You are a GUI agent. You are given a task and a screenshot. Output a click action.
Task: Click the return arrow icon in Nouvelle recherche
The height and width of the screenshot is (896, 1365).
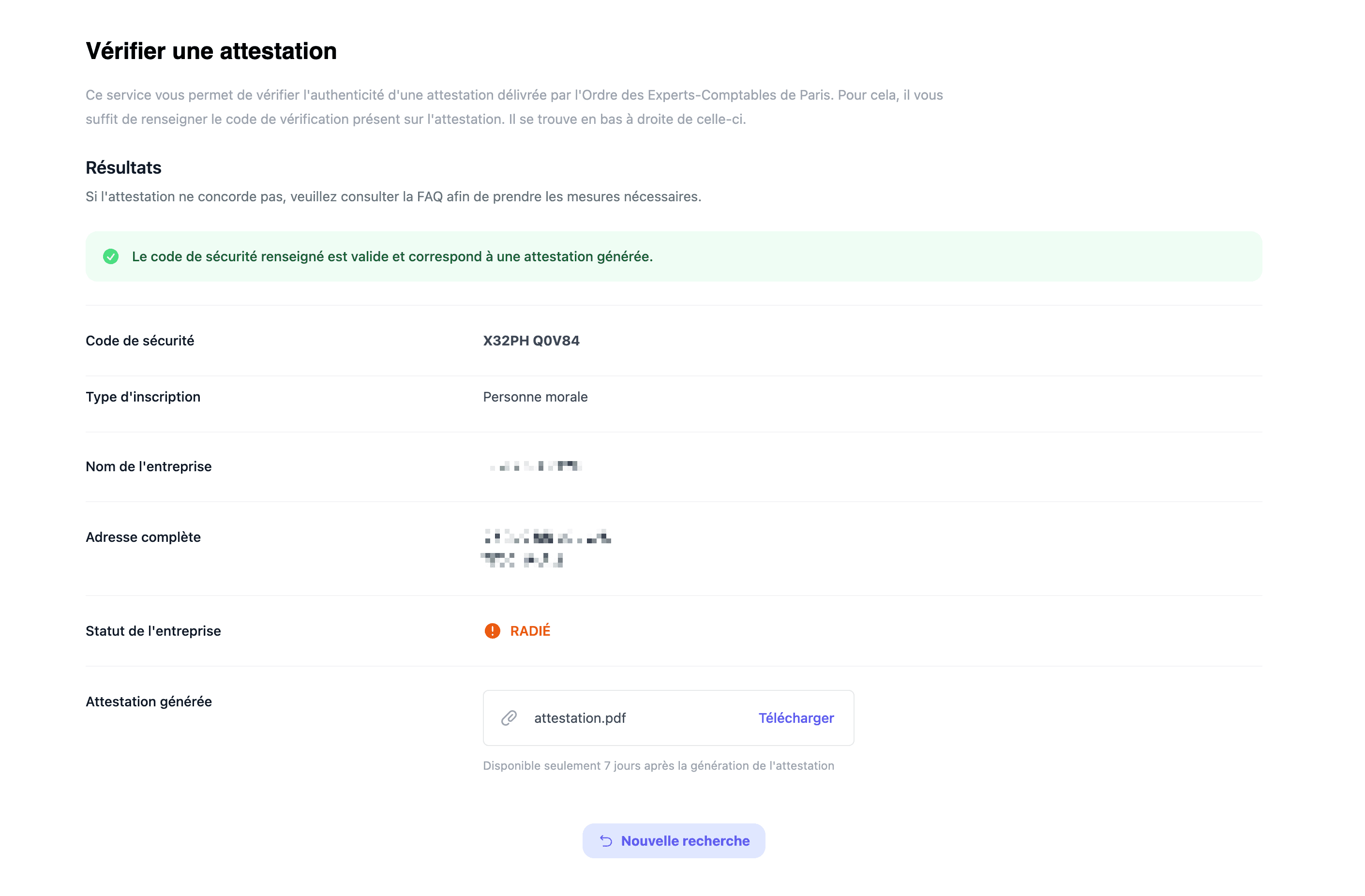(x=606, y=841)
